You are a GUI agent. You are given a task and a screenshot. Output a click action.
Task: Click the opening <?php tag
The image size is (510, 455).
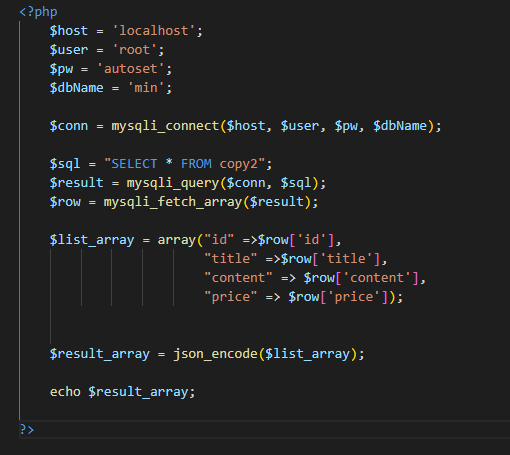(x=38, y=12)
